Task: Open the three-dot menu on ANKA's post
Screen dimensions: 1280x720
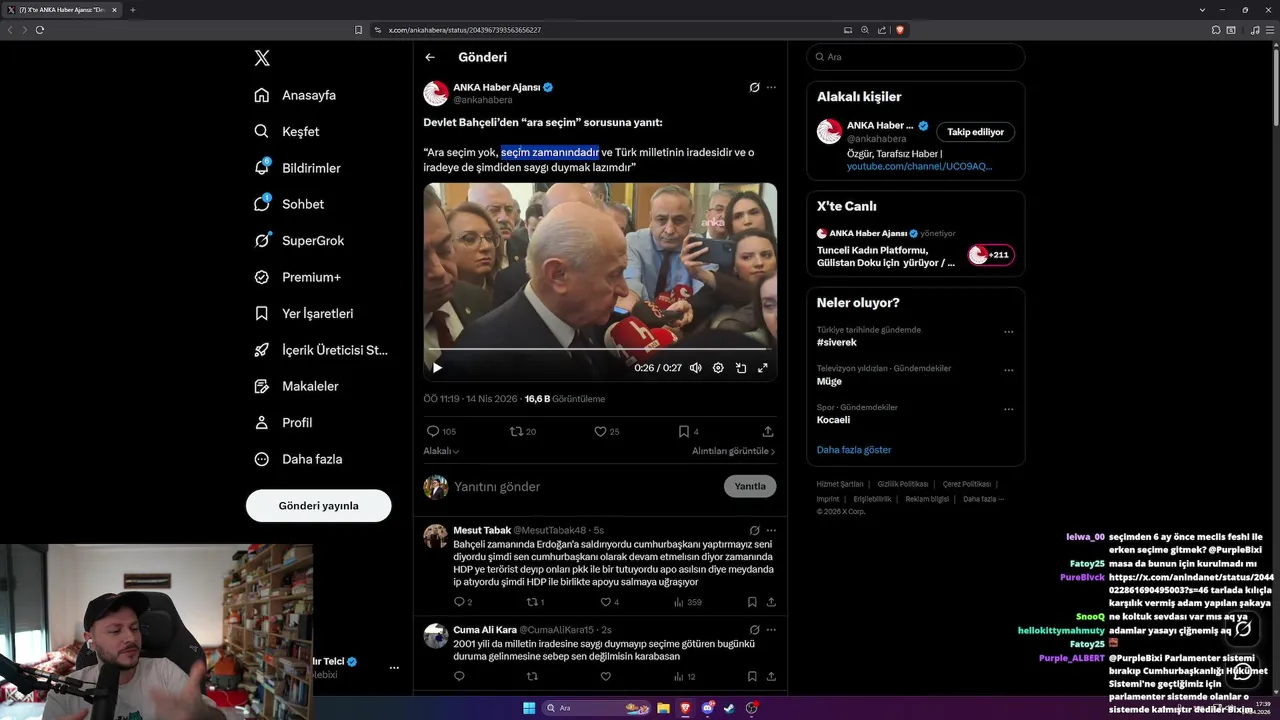Action: [x=771, y=87]
